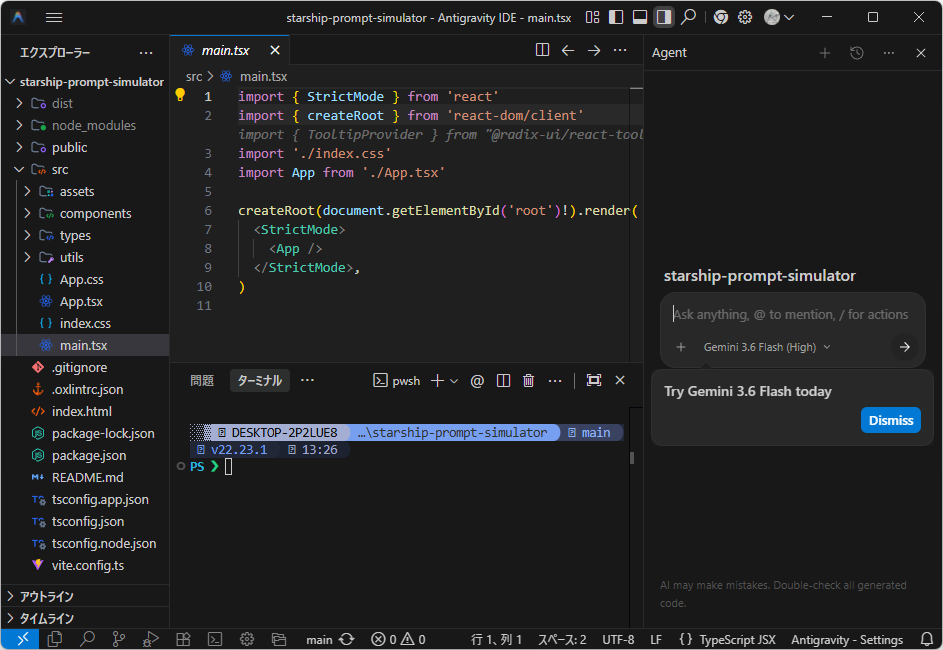Screen dimensions: 943x650
Task: Open explorer more actions menu
Action: 146,53
